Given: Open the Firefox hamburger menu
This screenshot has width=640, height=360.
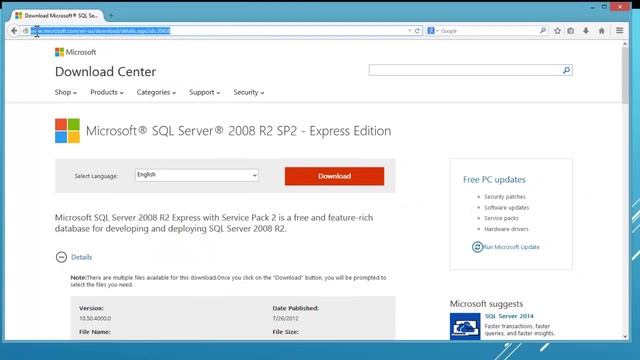Looking at the screenshot, I should click(619, 31).
